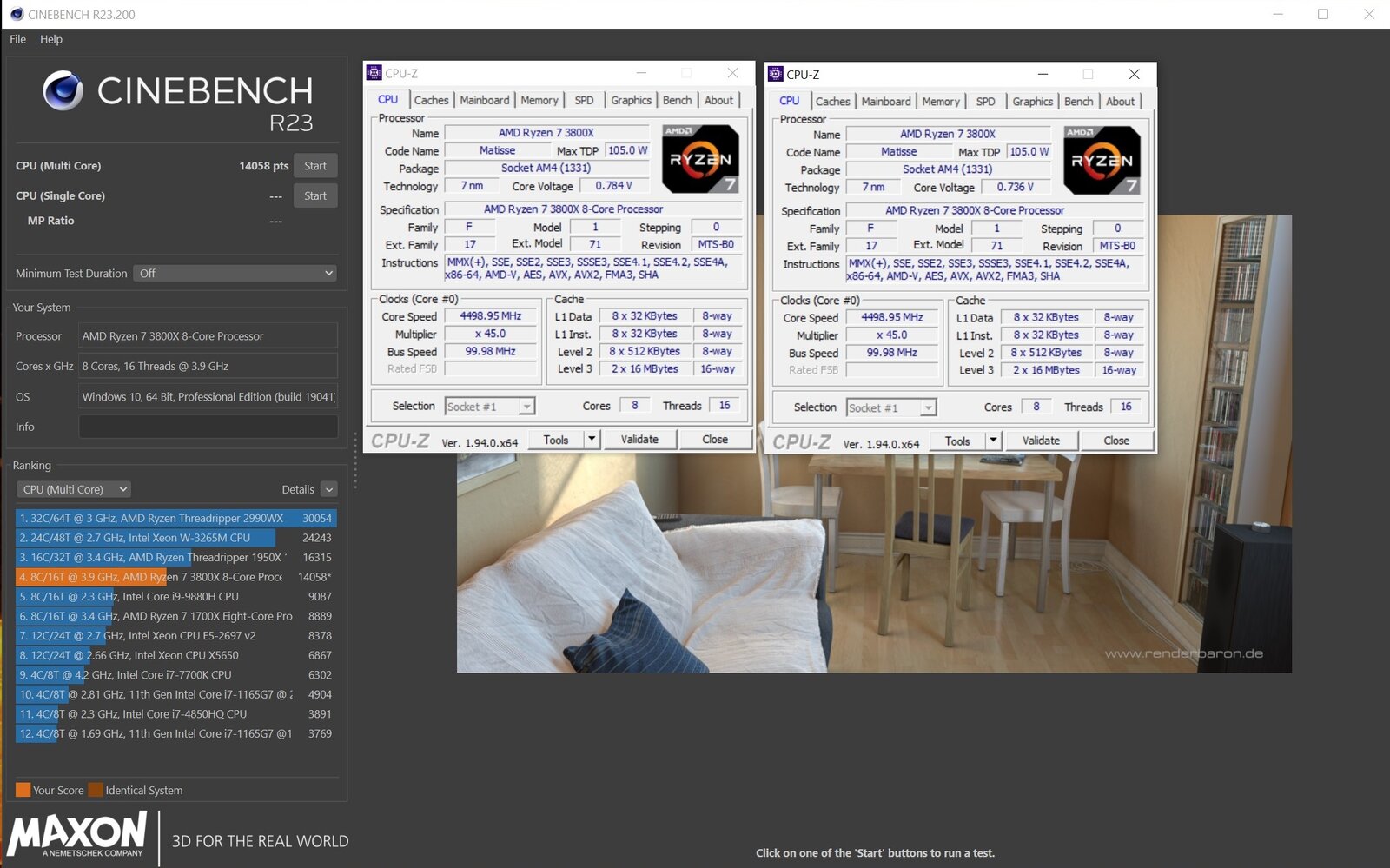Expand the ranking Details arrow

pos(328,489)
